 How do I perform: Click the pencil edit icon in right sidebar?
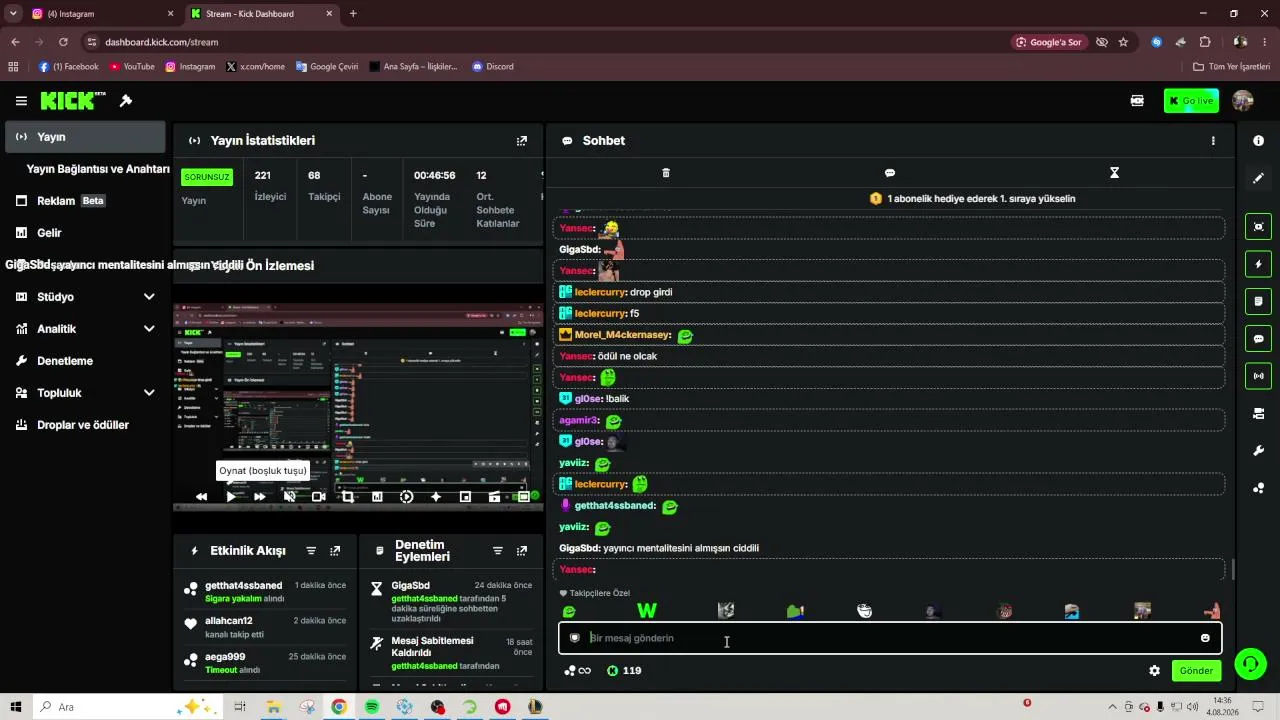(x=1258, y=178)
